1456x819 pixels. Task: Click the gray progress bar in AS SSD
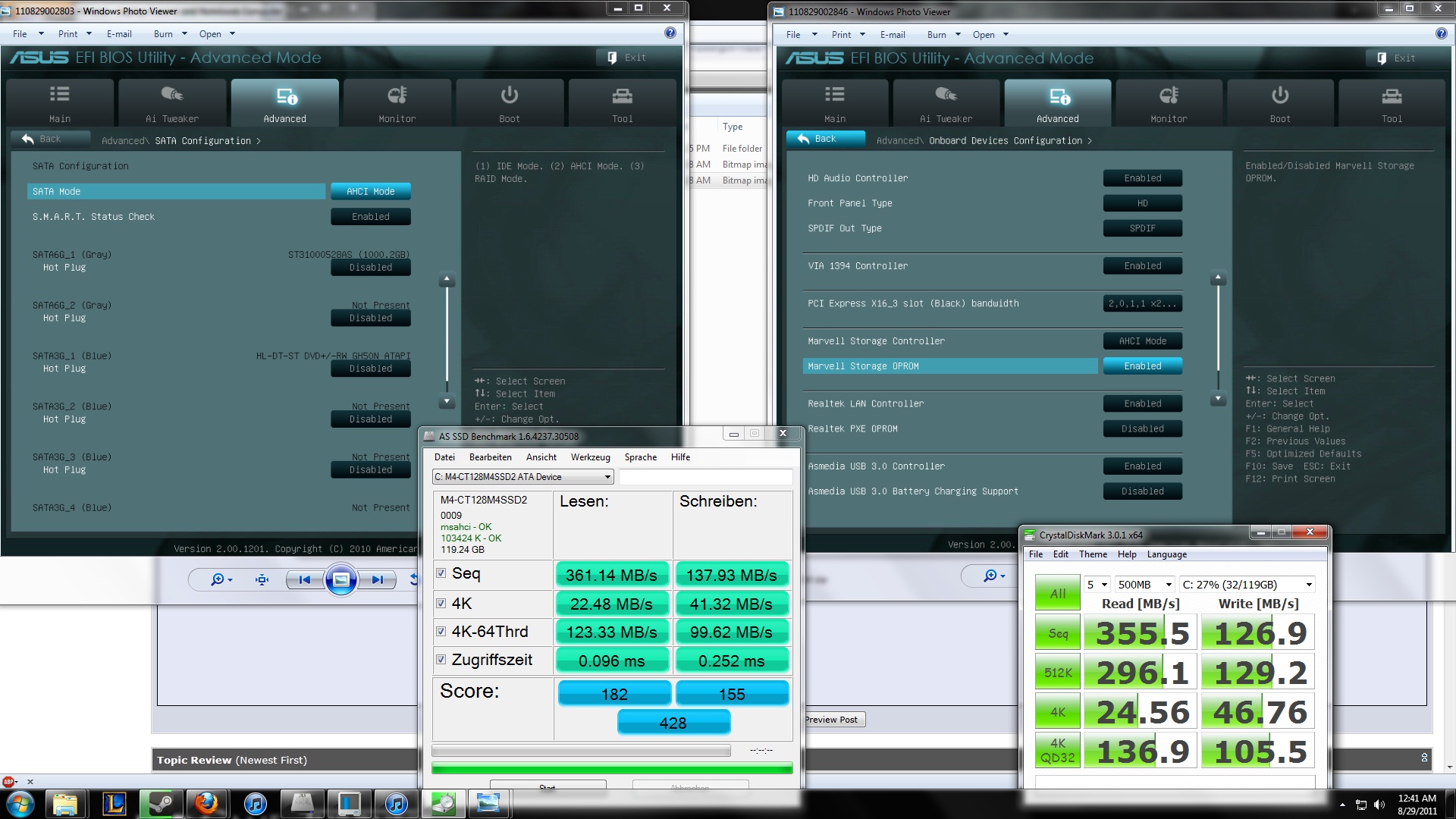(x=581, y=750)
